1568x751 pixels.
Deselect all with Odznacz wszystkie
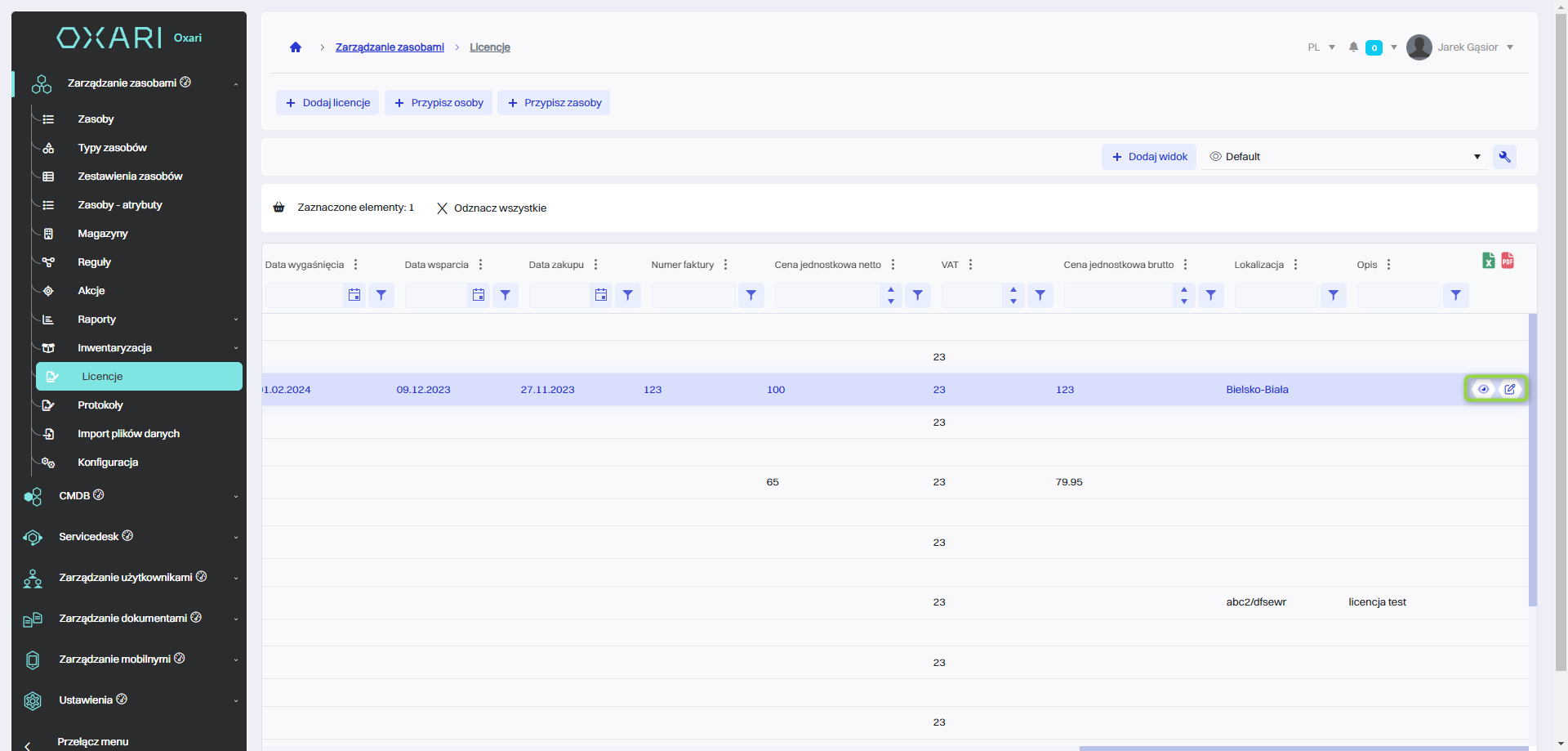point(492,208)
